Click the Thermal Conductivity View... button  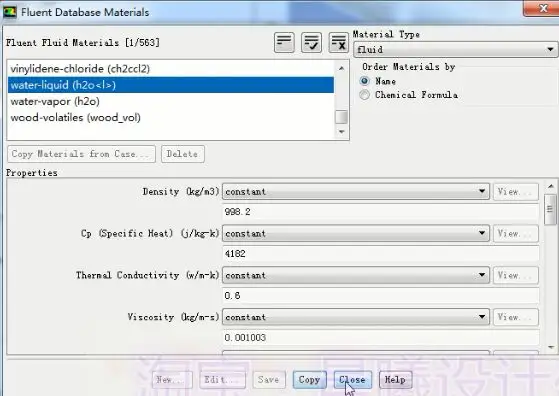click(x=516, y=275)
